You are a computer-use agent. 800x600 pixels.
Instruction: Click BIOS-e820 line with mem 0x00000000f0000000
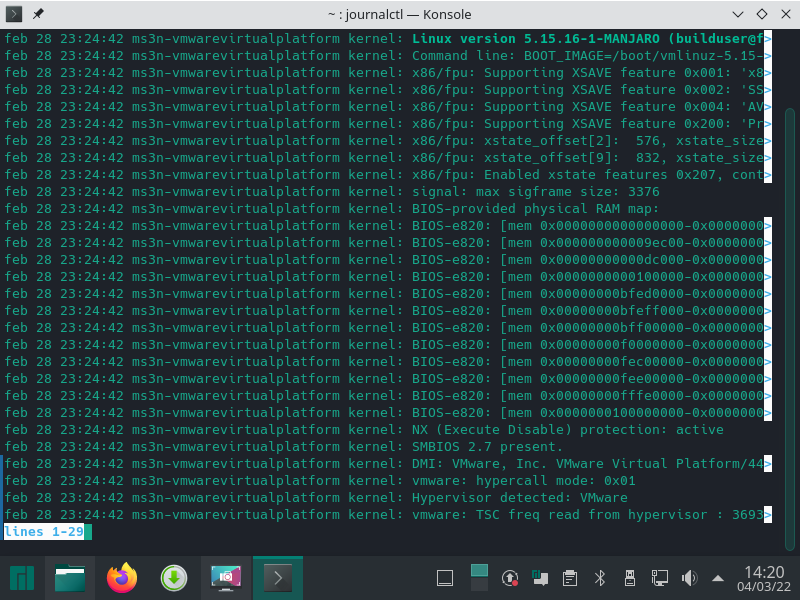point(388,345)
